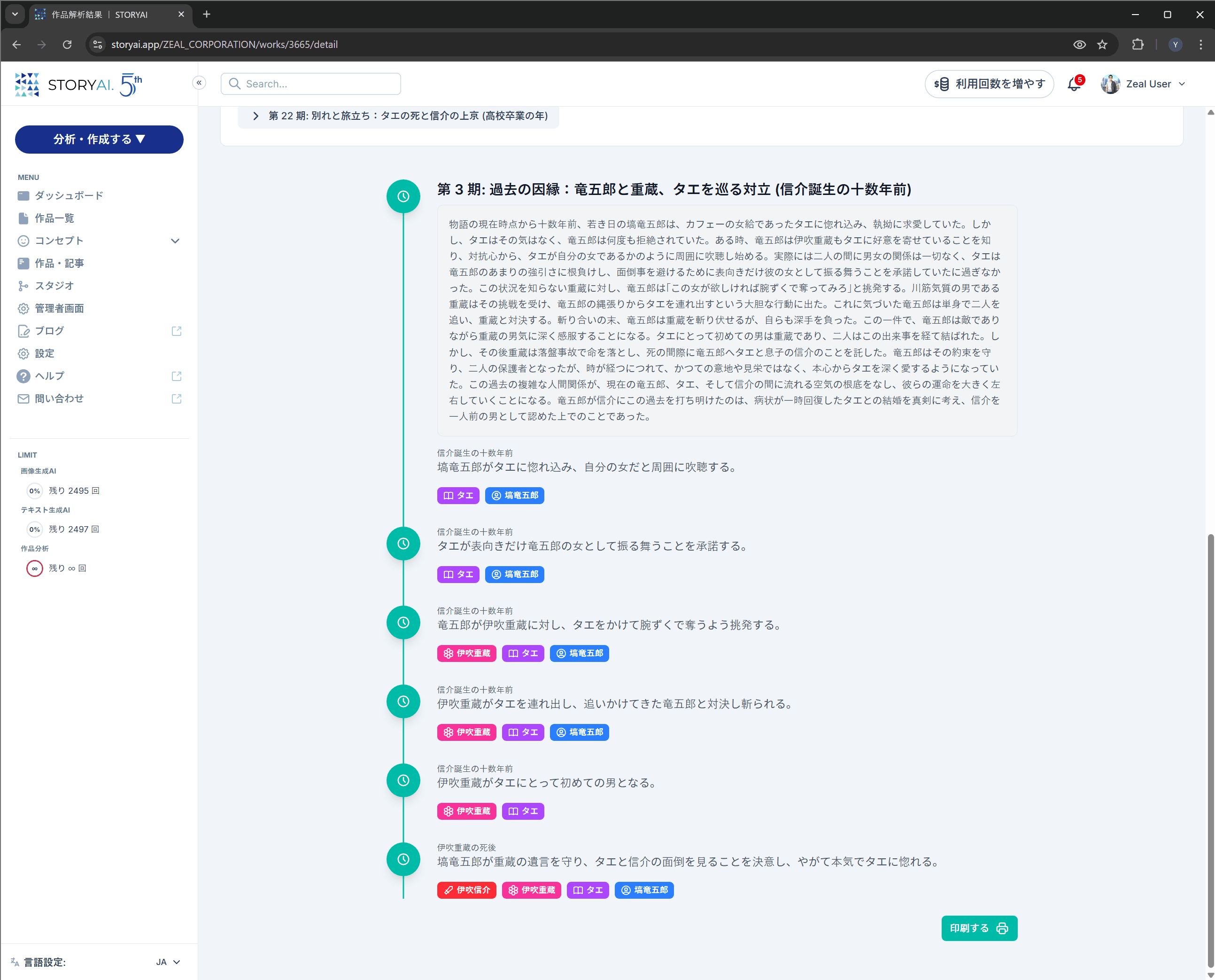Open the tab search dropdown arrow
1215x980 pixels.
point(15,14)
